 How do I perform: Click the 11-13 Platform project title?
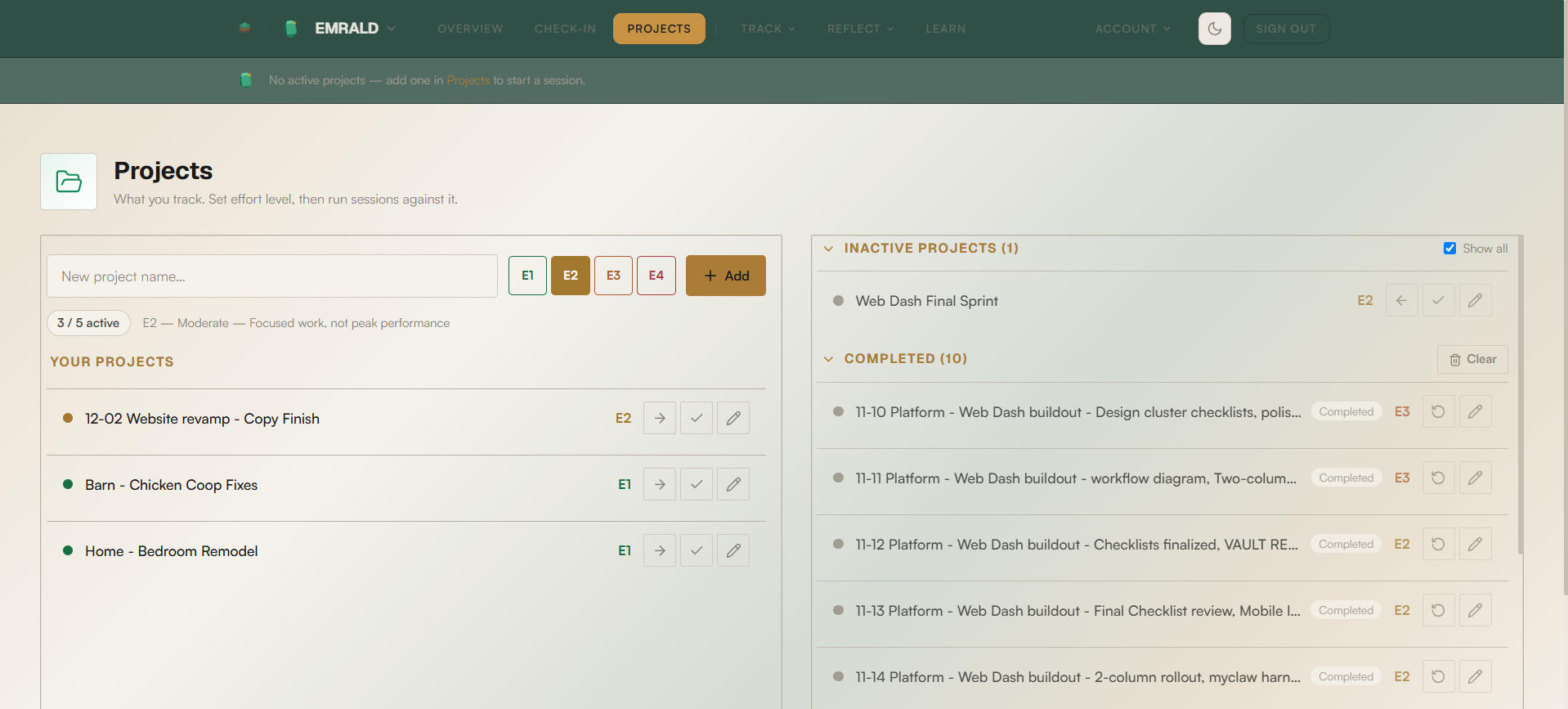point(1077,611)
